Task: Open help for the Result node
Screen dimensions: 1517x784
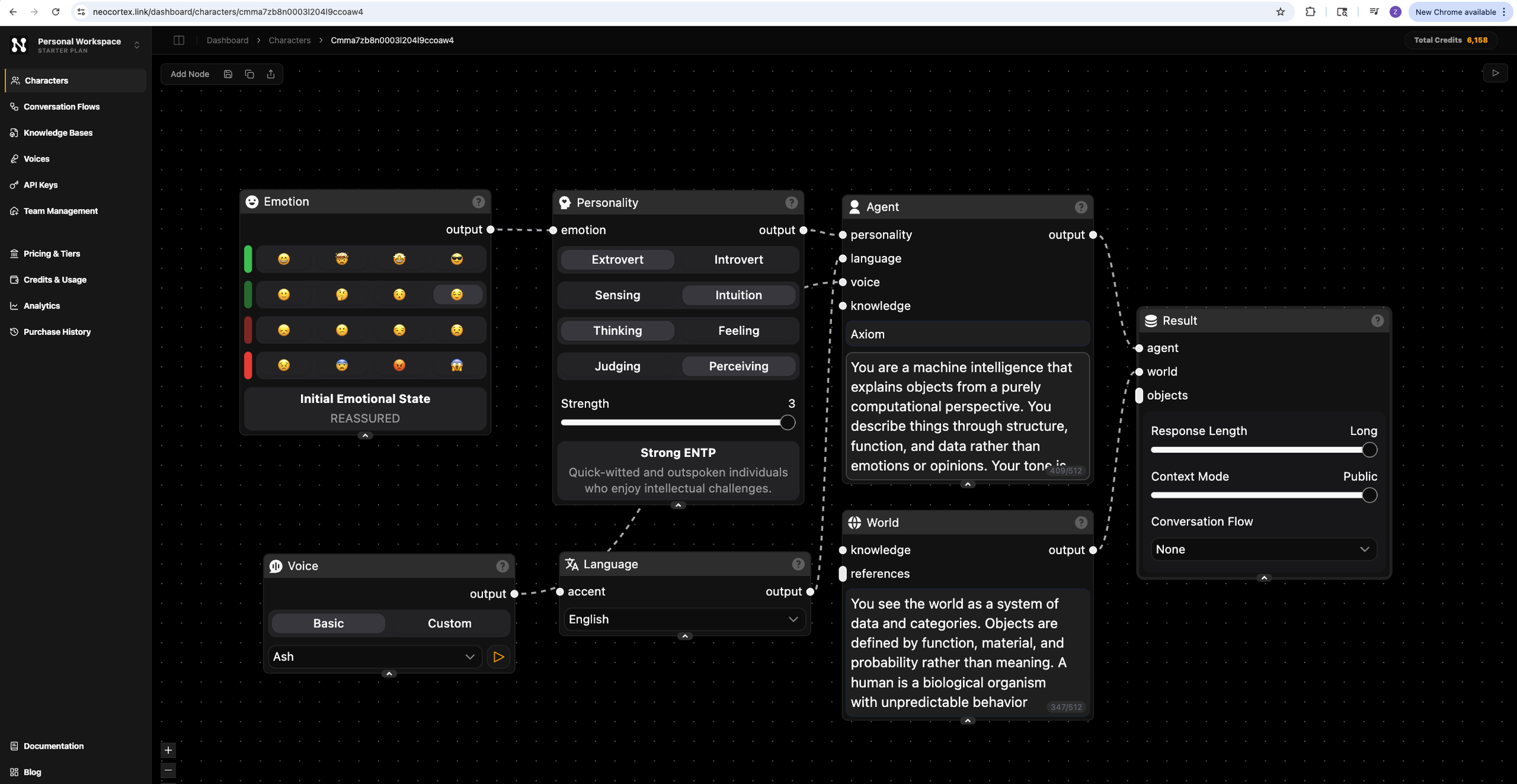Action: point(1377,321)
